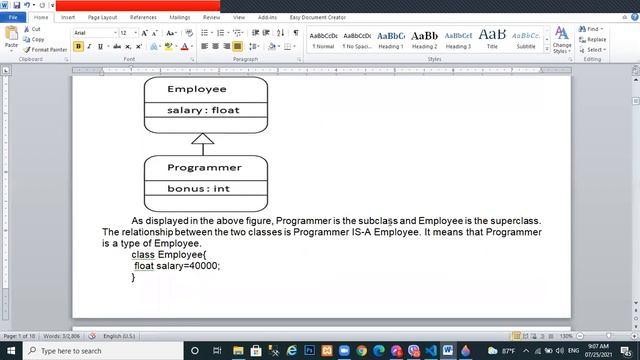The width and height of the screenshot is (640, 360).
Task: Click the Undo icon in title bar
Action: click(27, 5)
